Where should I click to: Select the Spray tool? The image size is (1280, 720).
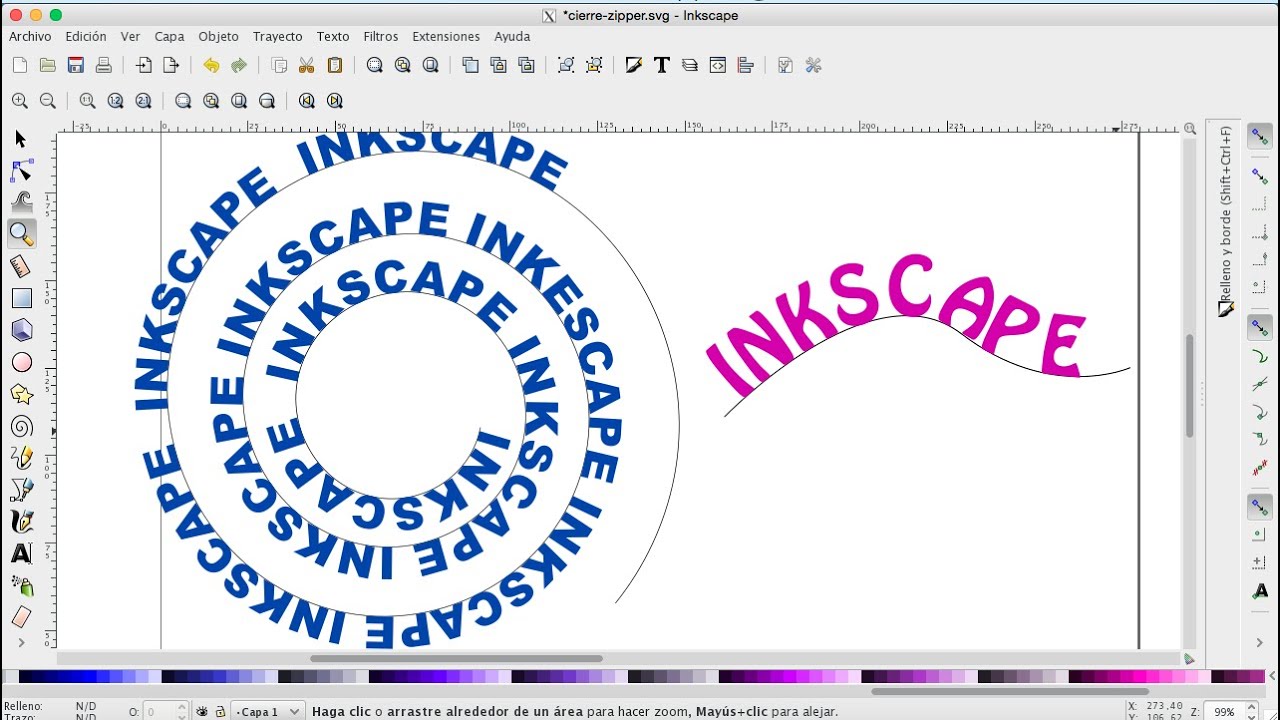click(x=21, y=586)
